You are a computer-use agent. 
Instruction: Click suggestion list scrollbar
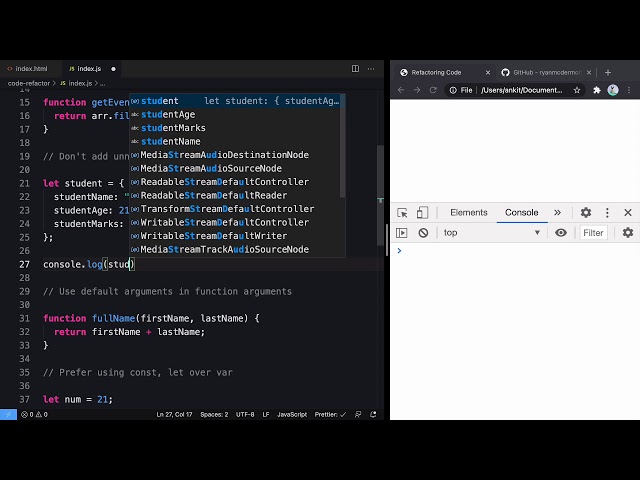coord(342,146)
